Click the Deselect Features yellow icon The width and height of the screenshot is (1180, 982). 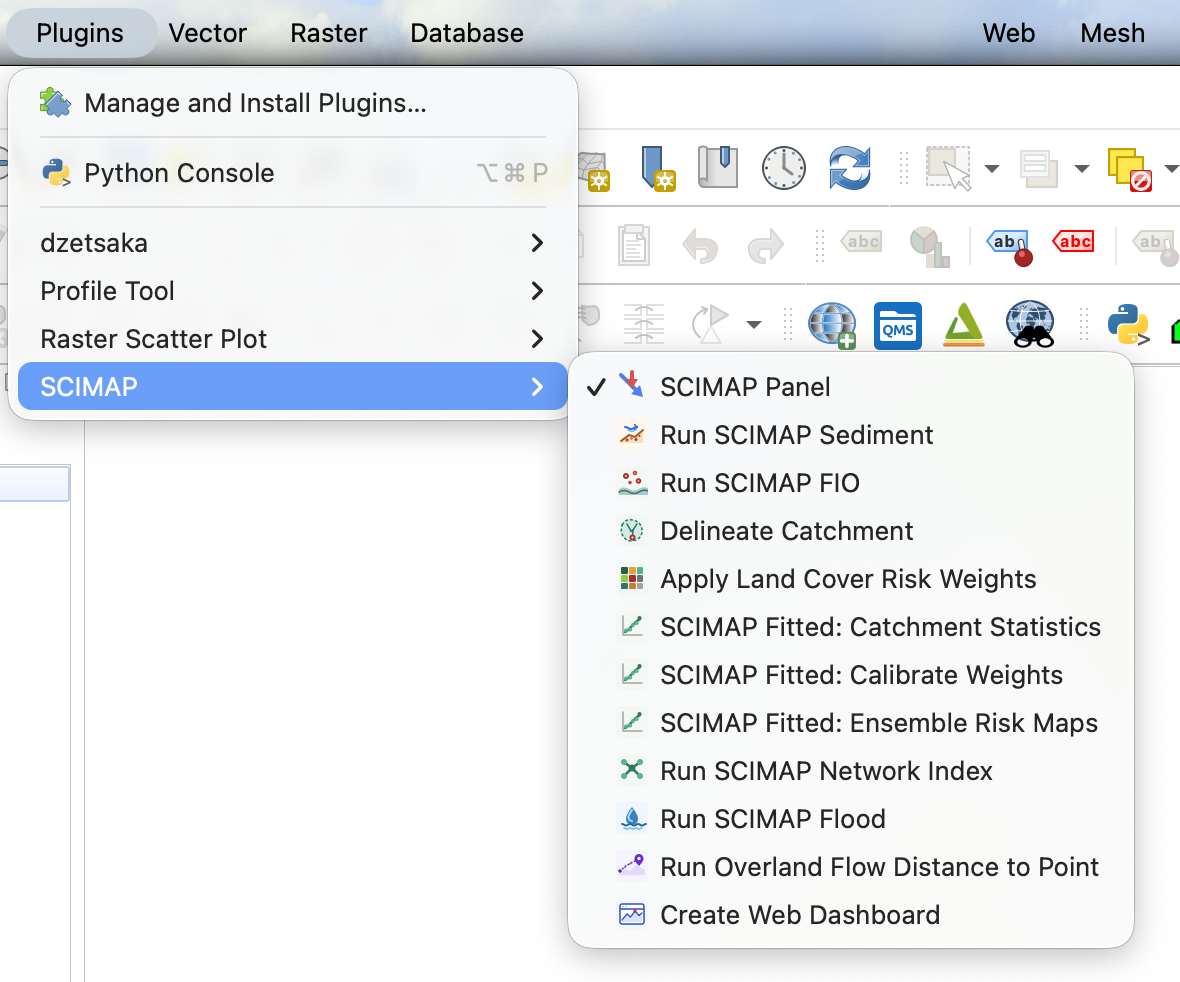click(1129, 169)
